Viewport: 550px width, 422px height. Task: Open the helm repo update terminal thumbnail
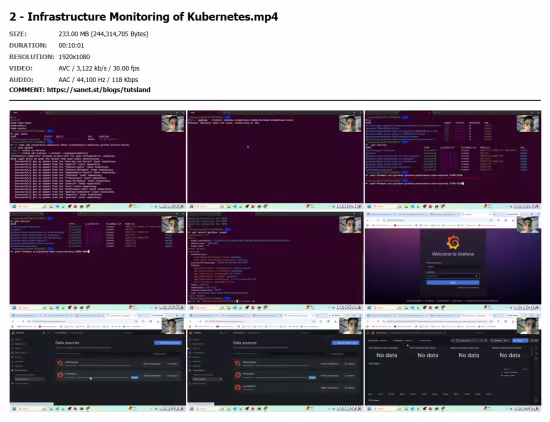[98, 160]
